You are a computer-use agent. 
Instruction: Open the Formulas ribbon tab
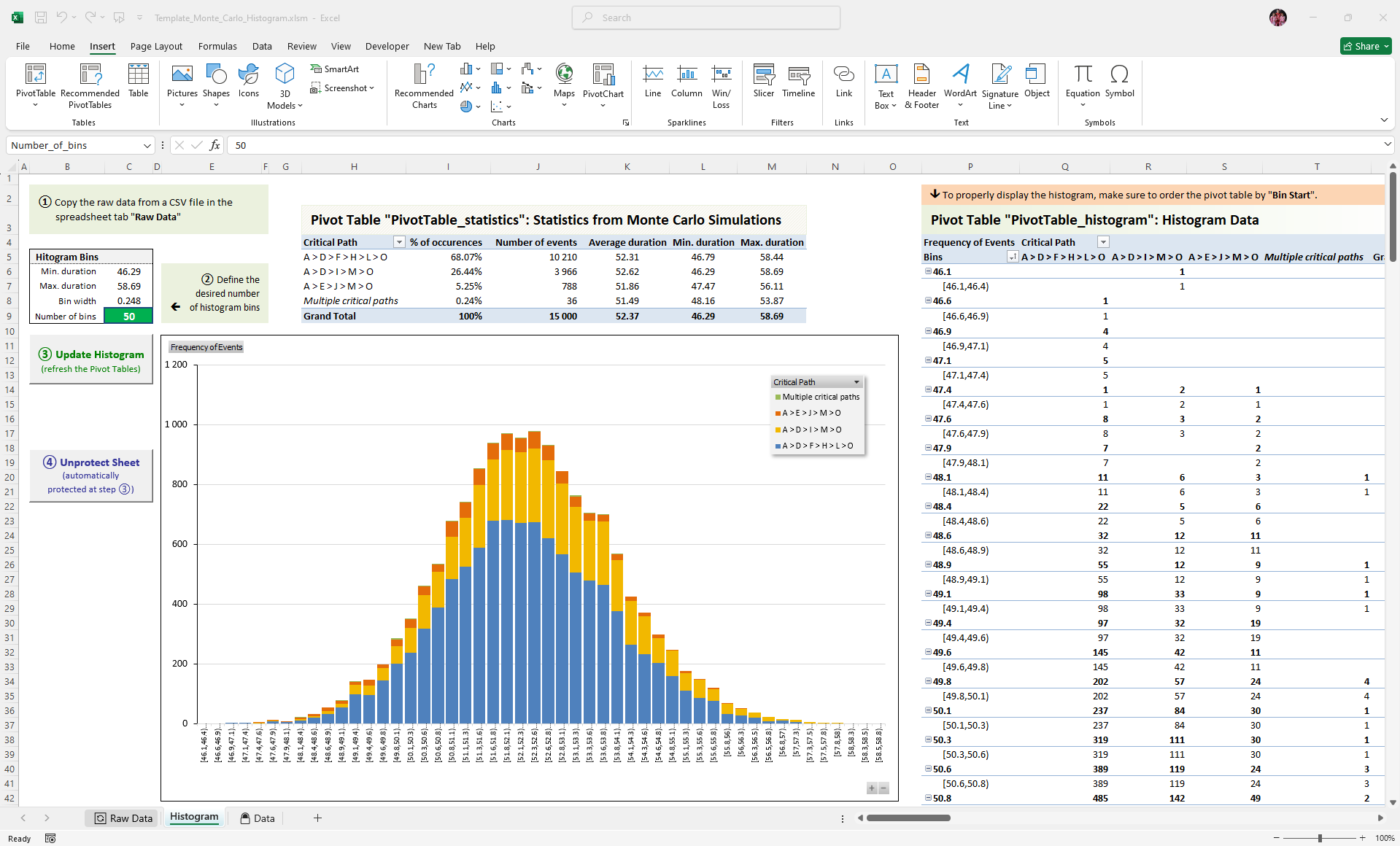click(217, 46)
